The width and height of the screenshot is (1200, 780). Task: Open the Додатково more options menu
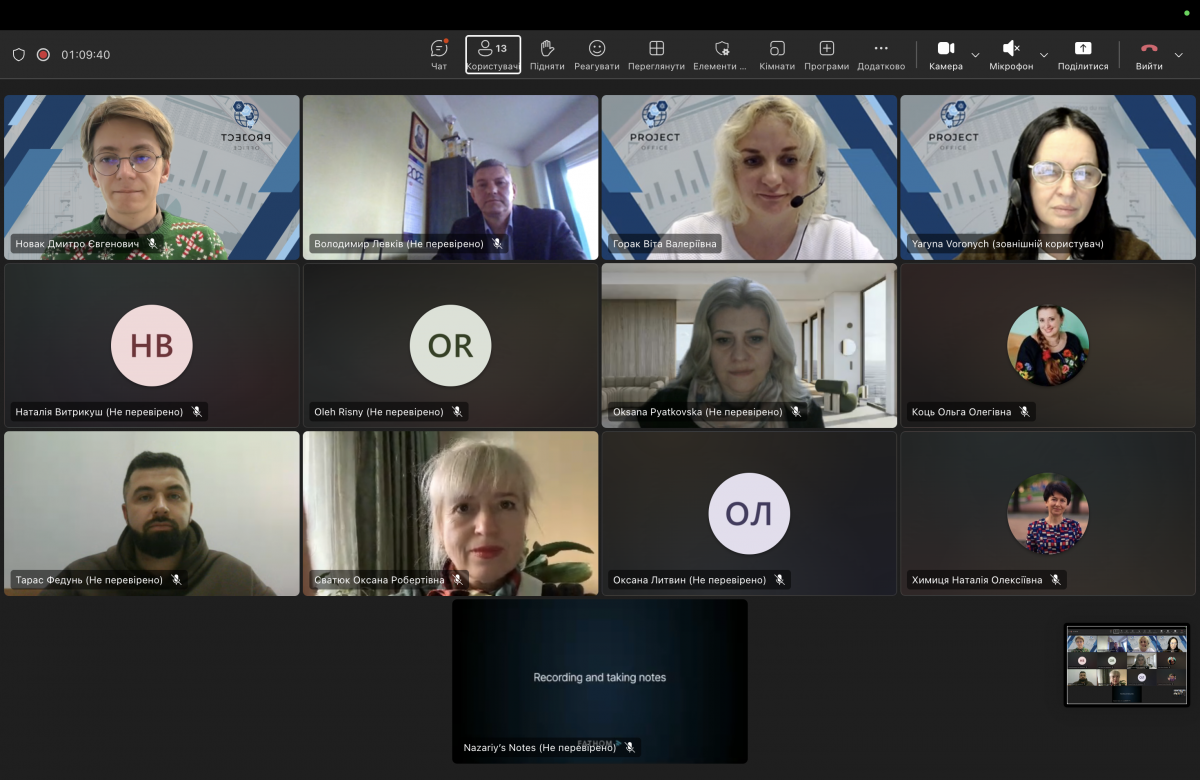(881, 54)
